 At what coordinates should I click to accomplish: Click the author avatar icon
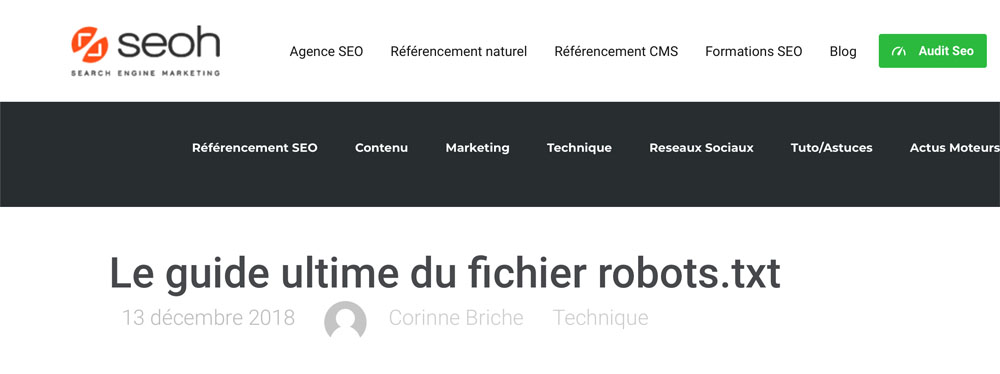pyautogui.click(x=345, y=320)
